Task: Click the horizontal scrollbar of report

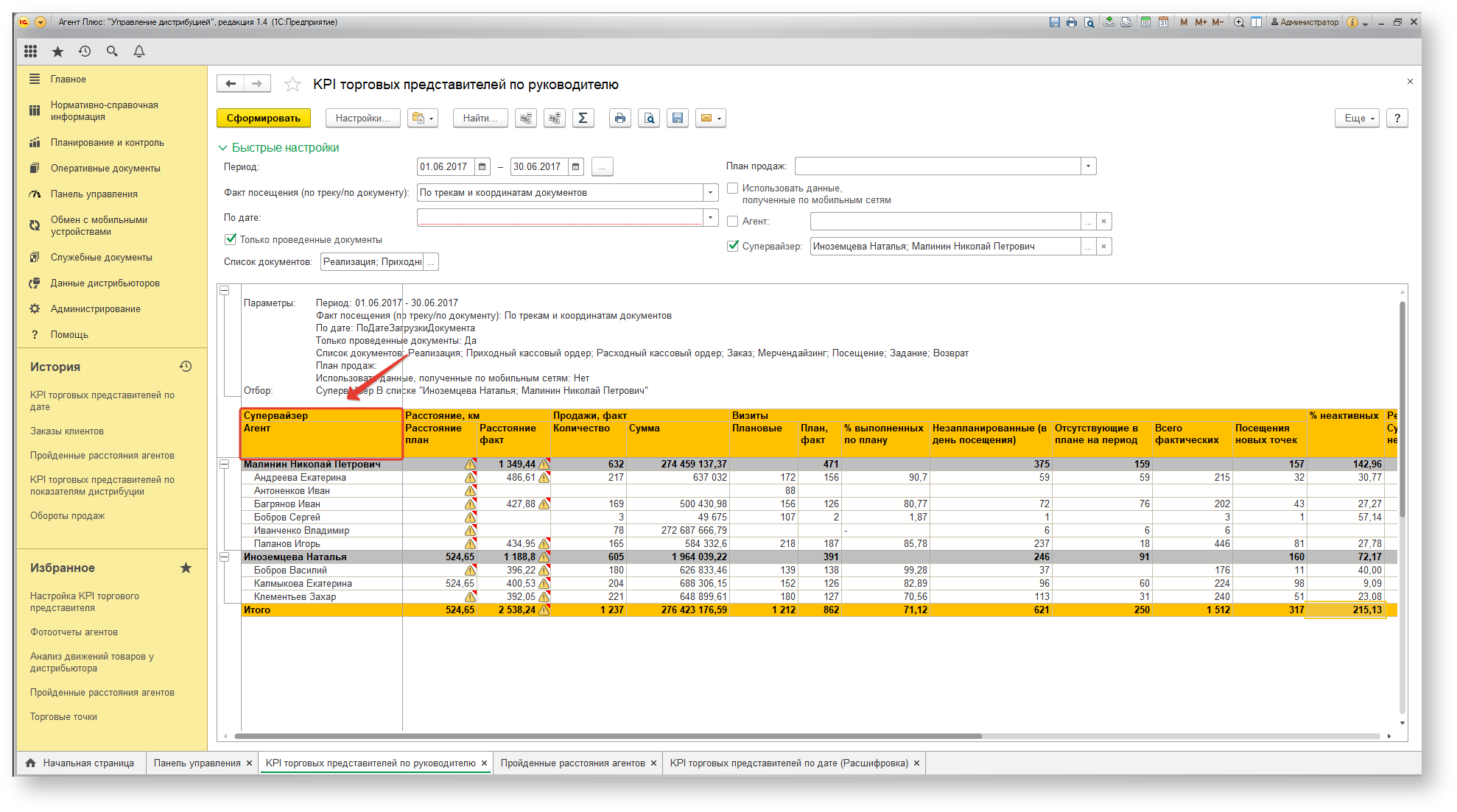Action: tap(608, 735)
